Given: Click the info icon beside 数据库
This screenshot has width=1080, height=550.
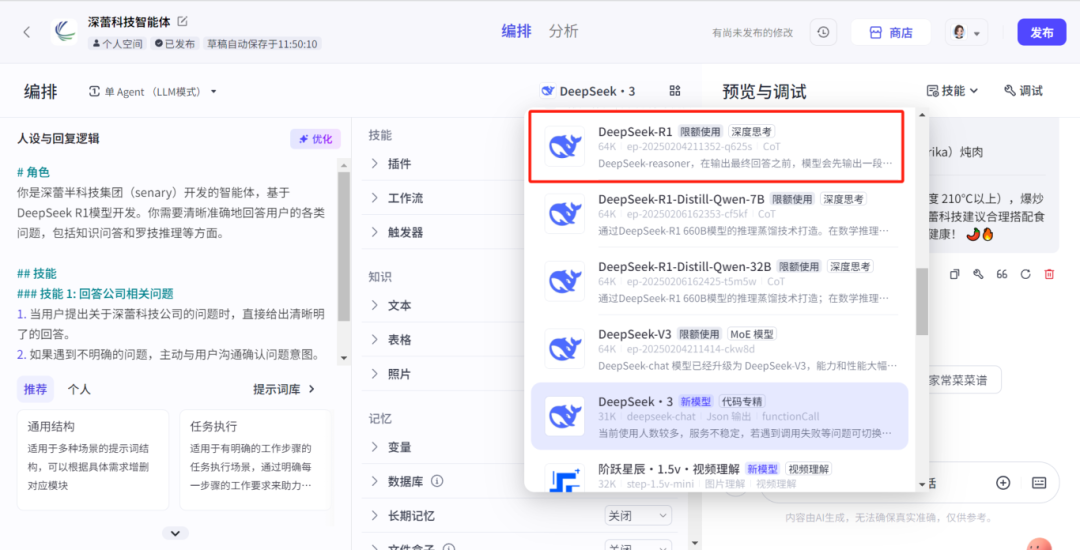Looking at the screenshot, I should point(437,481).
